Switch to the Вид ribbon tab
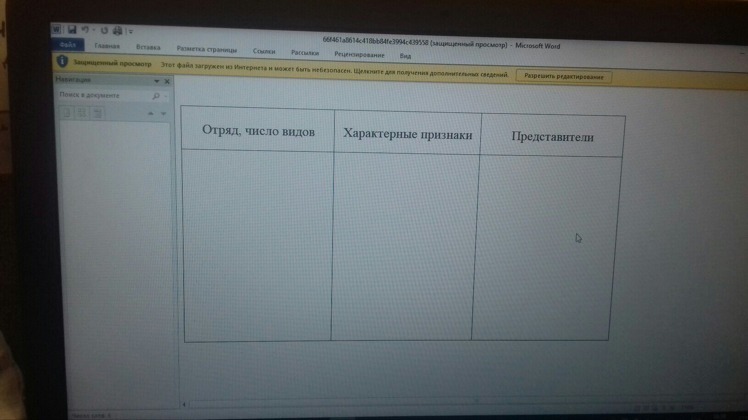Image resolution: width=748 pixels, height=420 pixels. click(405, 56)
